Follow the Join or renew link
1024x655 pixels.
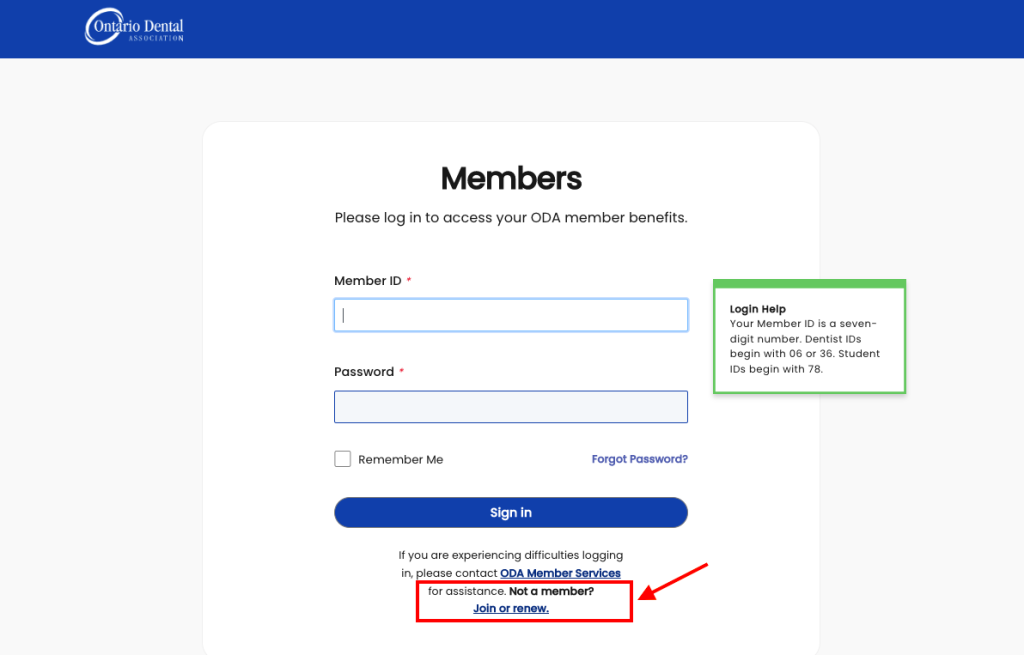pyautogui.click(x=511, y=608)
